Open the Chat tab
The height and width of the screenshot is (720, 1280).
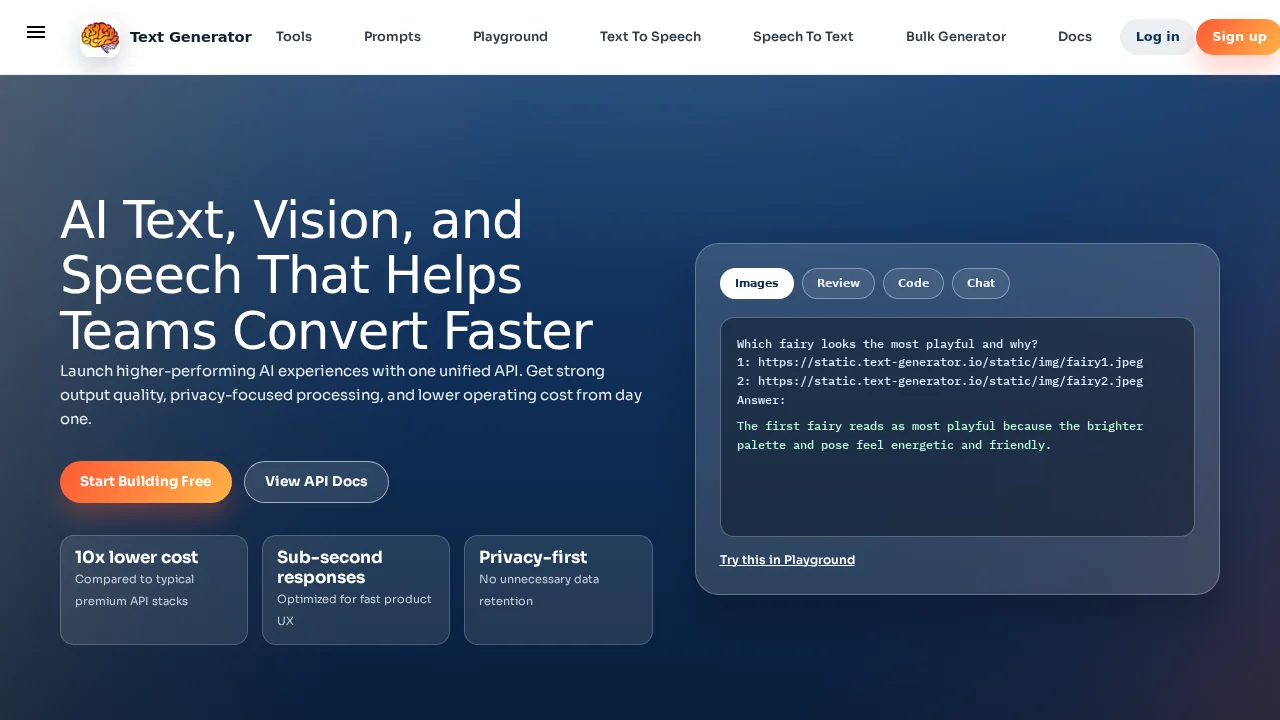pos(980,283)
